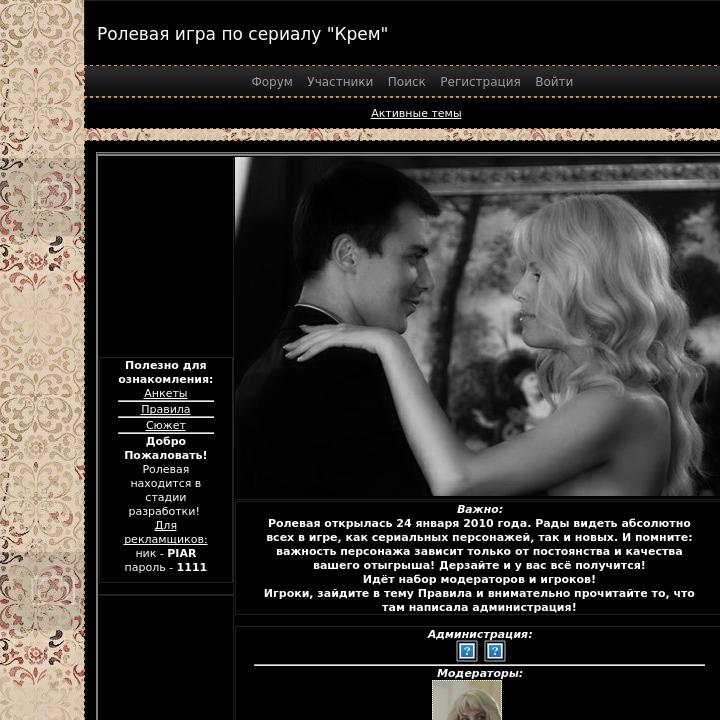This screenshot has width=720, height=720.
Task: Open the Активные темы link
Action: point(416,113)
